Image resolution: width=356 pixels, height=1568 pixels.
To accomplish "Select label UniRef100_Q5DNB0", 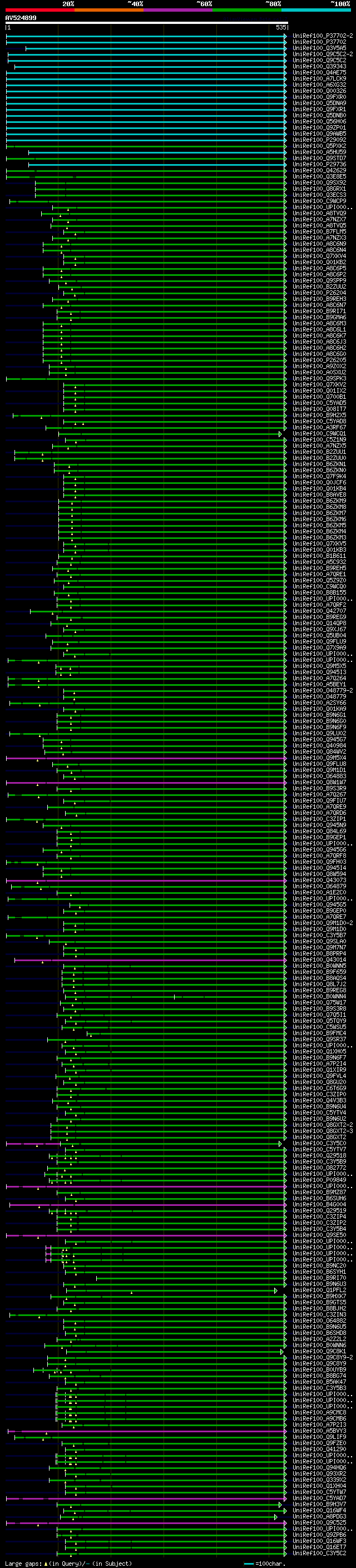I will pyautogui.click(x=319, y=115).
